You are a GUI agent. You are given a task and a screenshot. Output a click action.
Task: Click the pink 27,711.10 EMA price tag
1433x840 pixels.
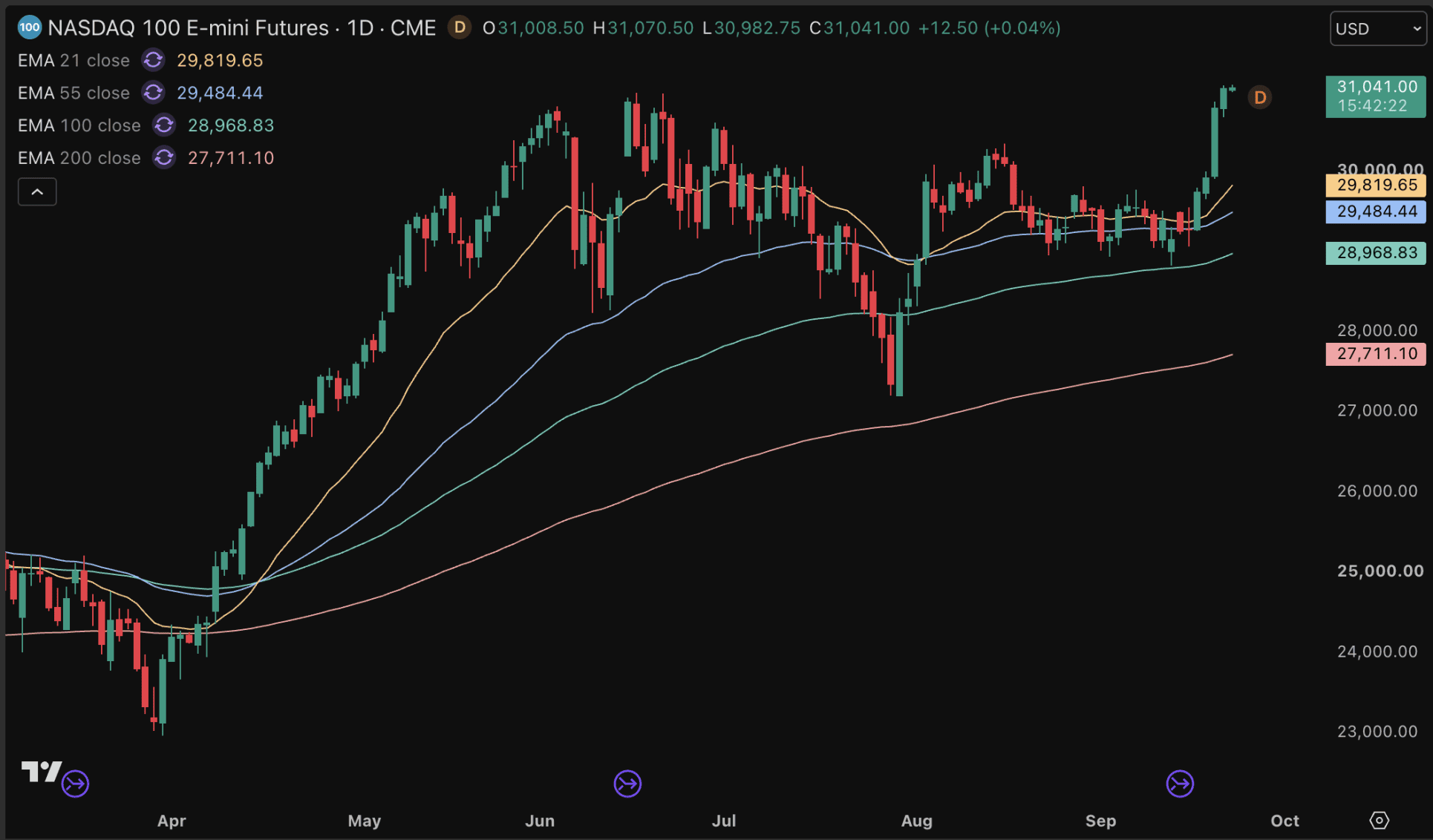[x=1376, y=353]
